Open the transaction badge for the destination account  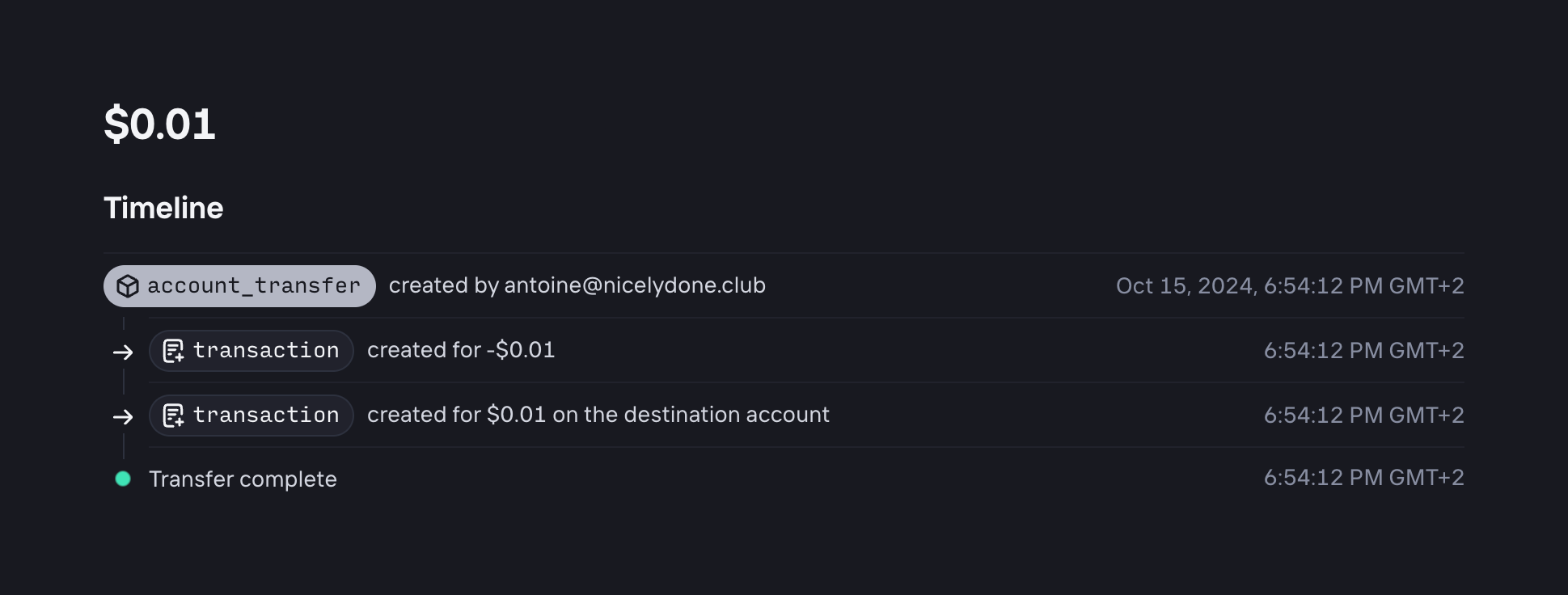click(251, 416)
